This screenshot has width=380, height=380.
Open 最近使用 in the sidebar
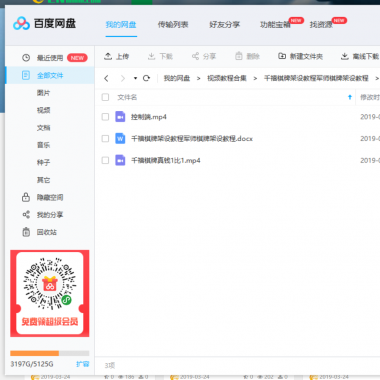50,58
